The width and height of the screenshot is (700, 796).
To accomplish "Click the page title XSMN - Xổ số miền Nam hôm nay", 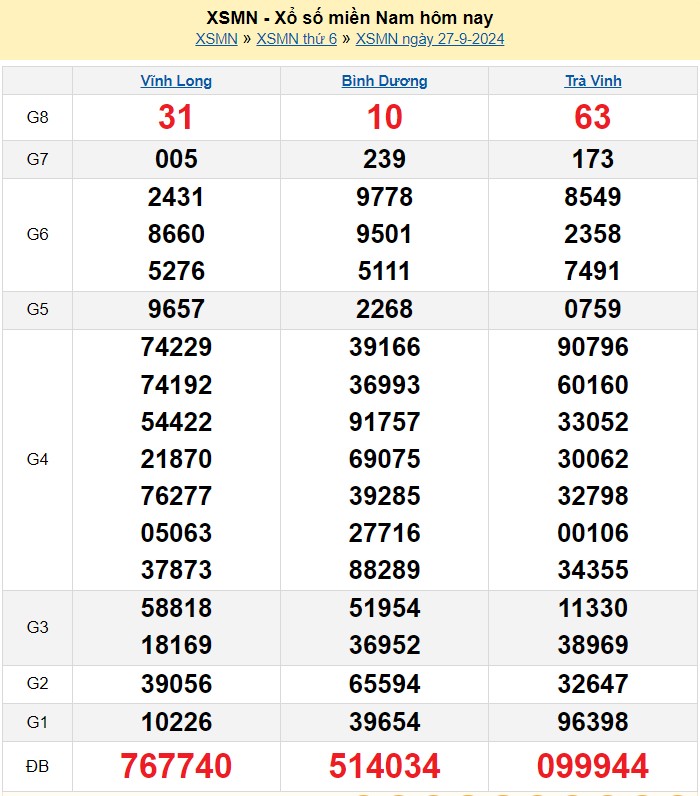I will 349,18.
